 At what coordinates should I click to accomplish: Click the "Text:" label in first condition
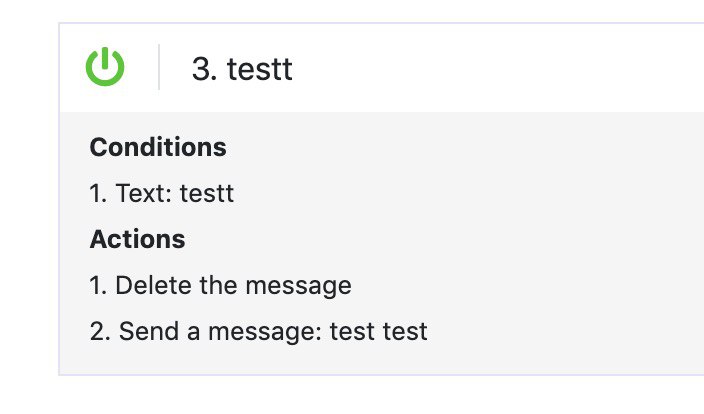144,193
